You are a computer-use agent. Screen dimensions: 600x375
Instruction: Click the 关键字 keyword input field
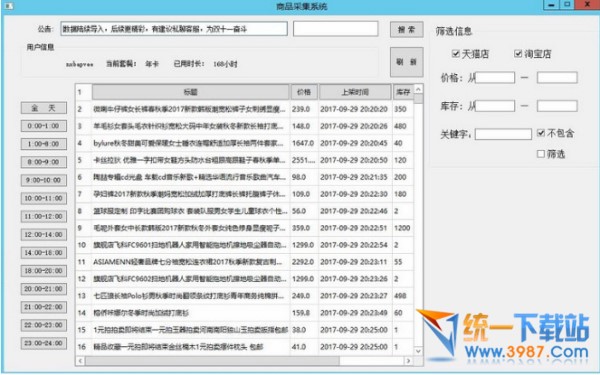[x=503, y=134]
